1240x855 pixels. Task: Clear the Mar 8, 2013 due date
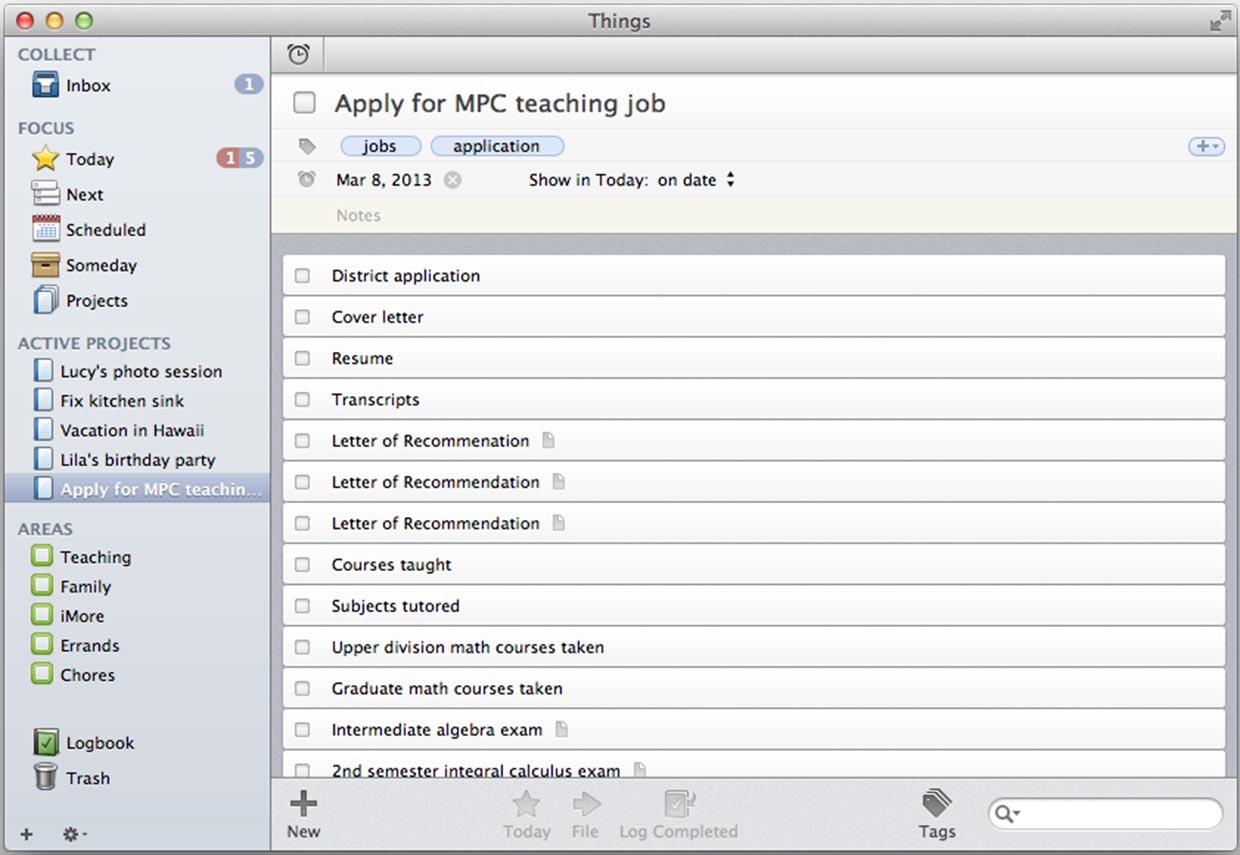pos(453,180)
